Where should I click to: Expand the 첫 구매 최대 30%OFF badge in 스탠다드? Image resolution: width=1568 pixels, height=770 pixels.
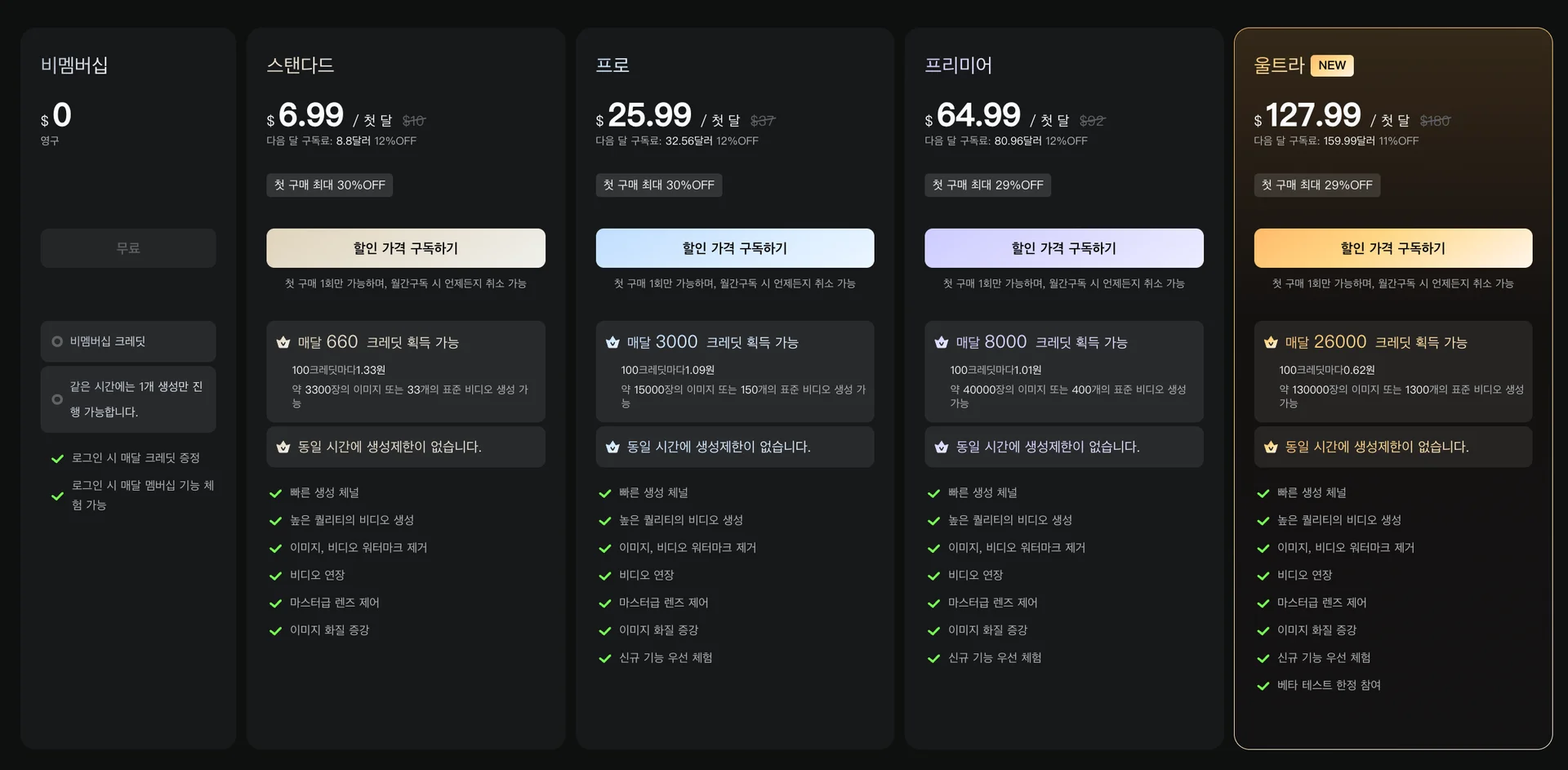click(329, 185)
